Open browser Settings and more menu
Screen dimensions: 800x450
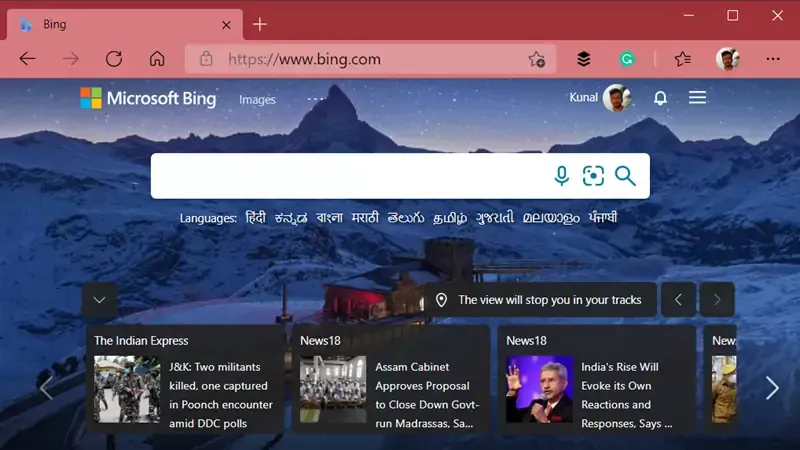click(773, 59)
